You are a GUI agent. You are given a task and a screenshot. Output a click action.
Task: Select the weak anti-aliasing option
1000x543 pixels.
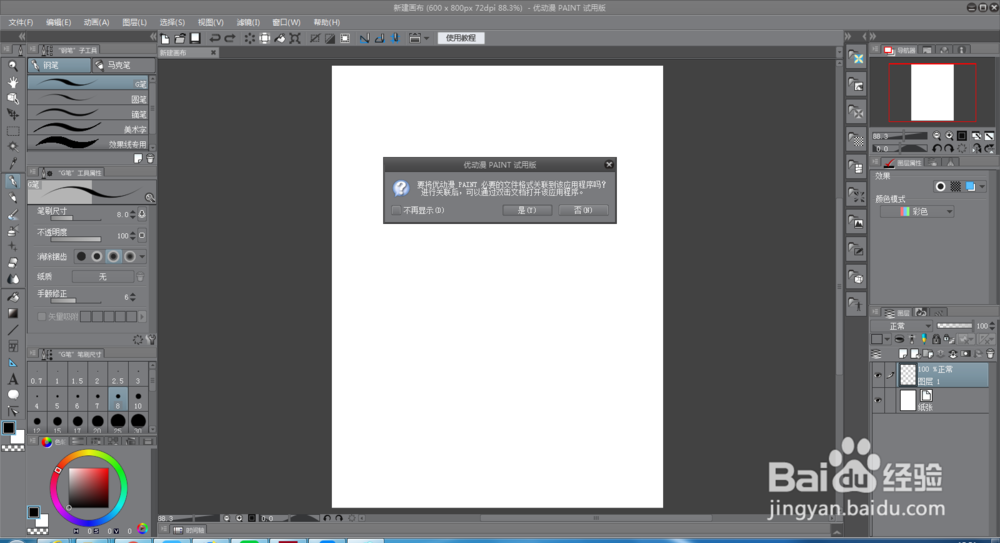[97, 257]
